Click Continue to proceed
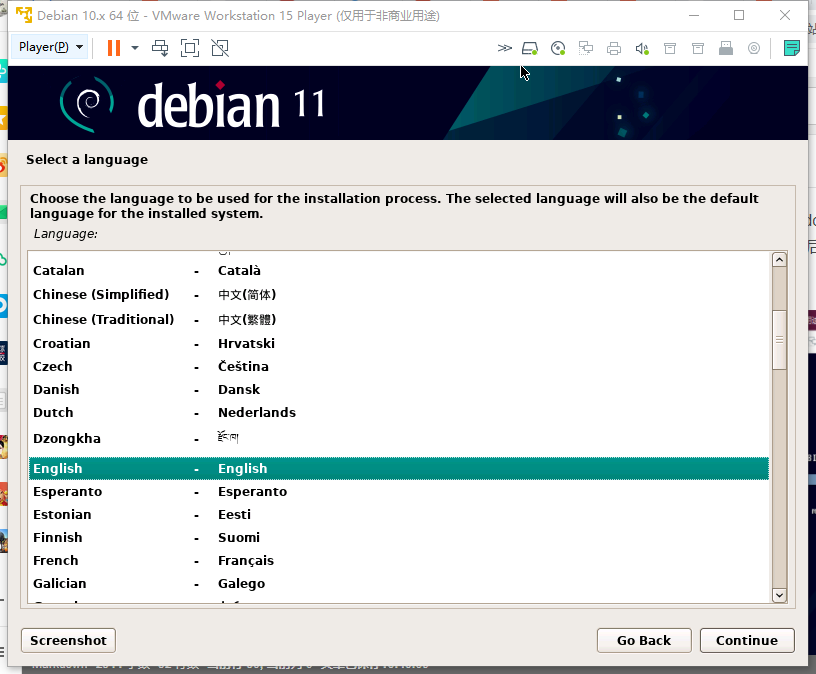Screen dimensions: 816x674 pos(747,640)
